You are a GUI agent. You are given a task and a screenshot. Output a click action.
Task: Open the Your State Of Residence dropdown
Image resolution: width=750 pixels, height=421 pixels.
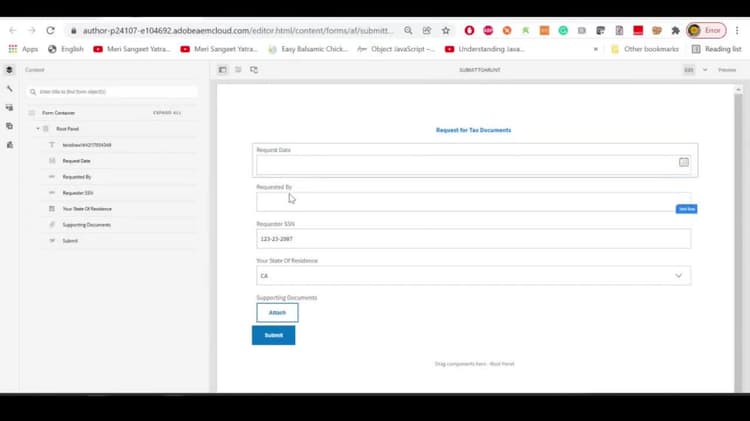(474, 276)
